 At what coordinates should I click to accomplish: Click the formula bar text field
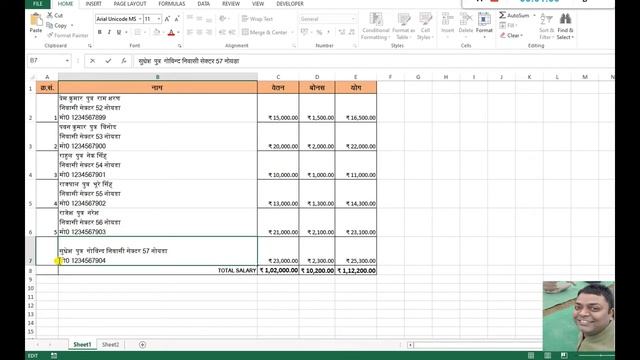coord(373,61)
